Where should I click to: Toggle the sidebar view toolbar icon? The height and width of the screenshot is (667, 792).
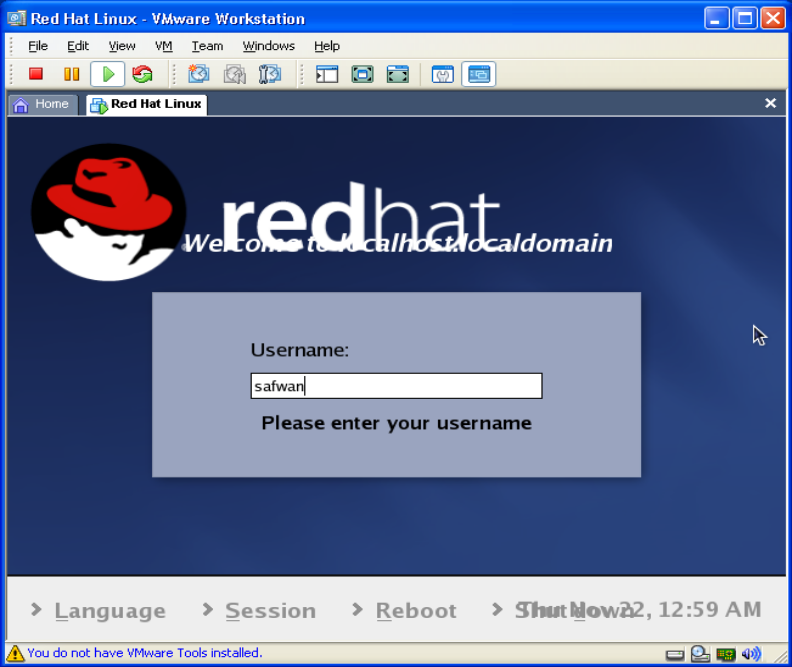pos(327,74)
